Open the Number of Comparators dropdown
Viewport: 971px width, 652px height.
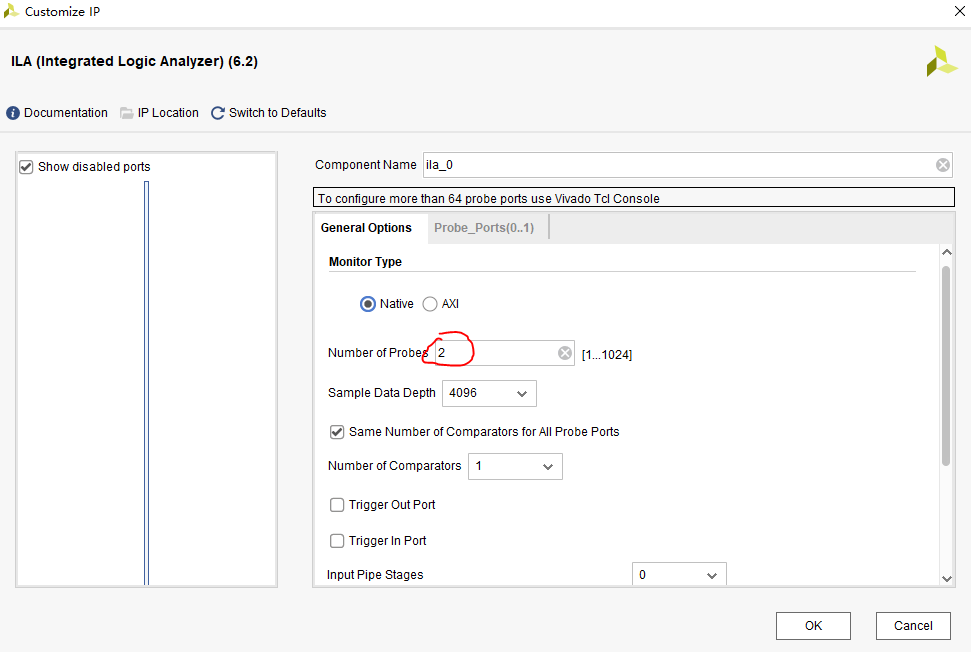click(x=515, y=467)
